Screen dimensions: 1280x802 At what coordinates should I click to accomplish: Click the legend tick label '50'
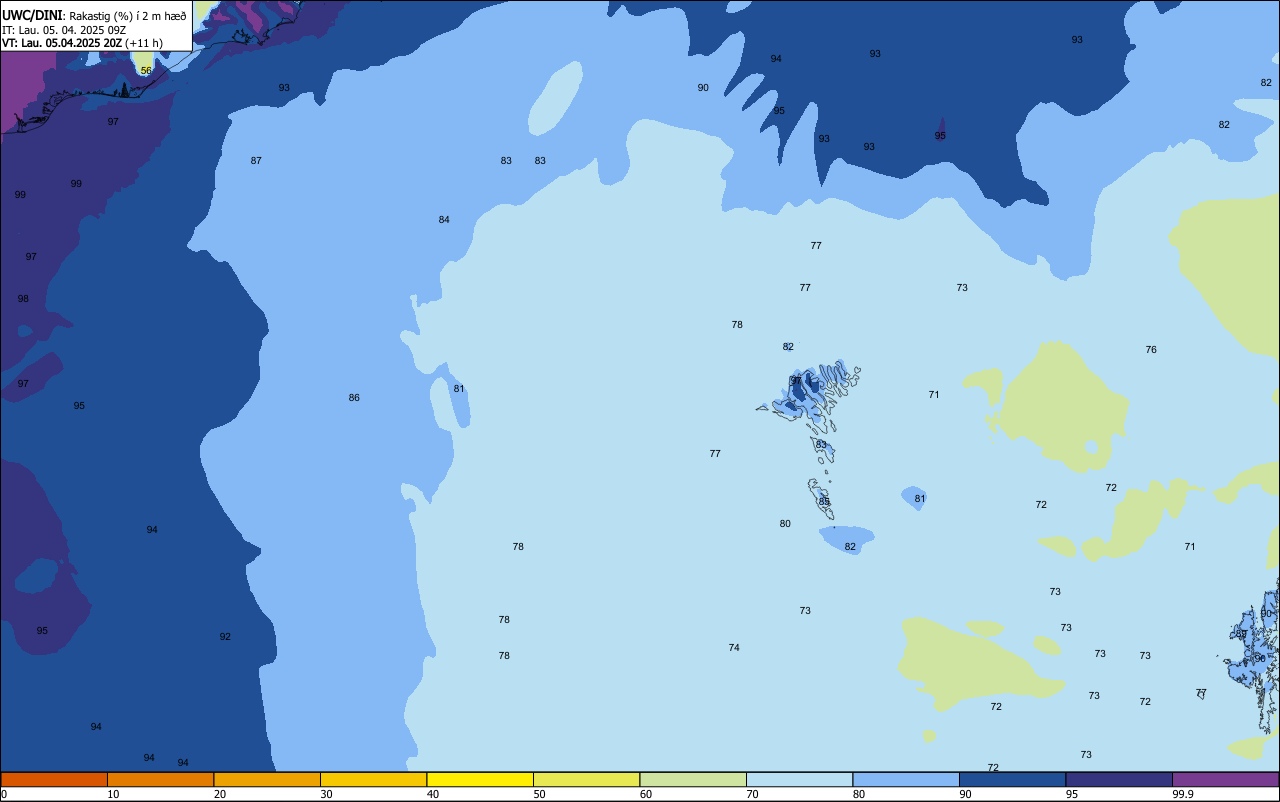click(x=539, y=794)
